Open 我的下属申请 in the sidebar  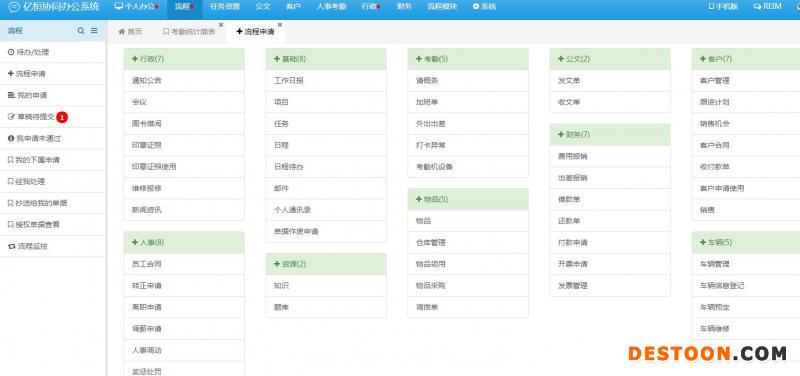53,160
